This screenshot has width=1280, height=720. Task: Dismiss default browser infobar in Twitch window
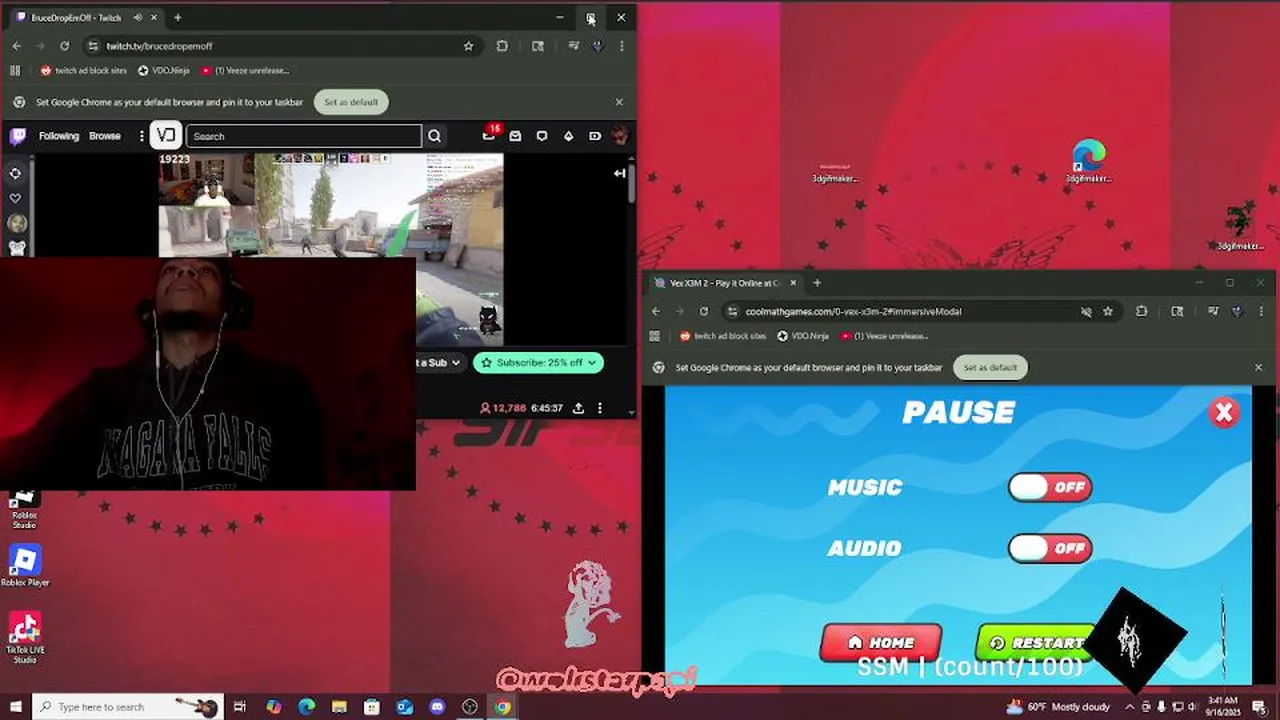pos(619,102)
